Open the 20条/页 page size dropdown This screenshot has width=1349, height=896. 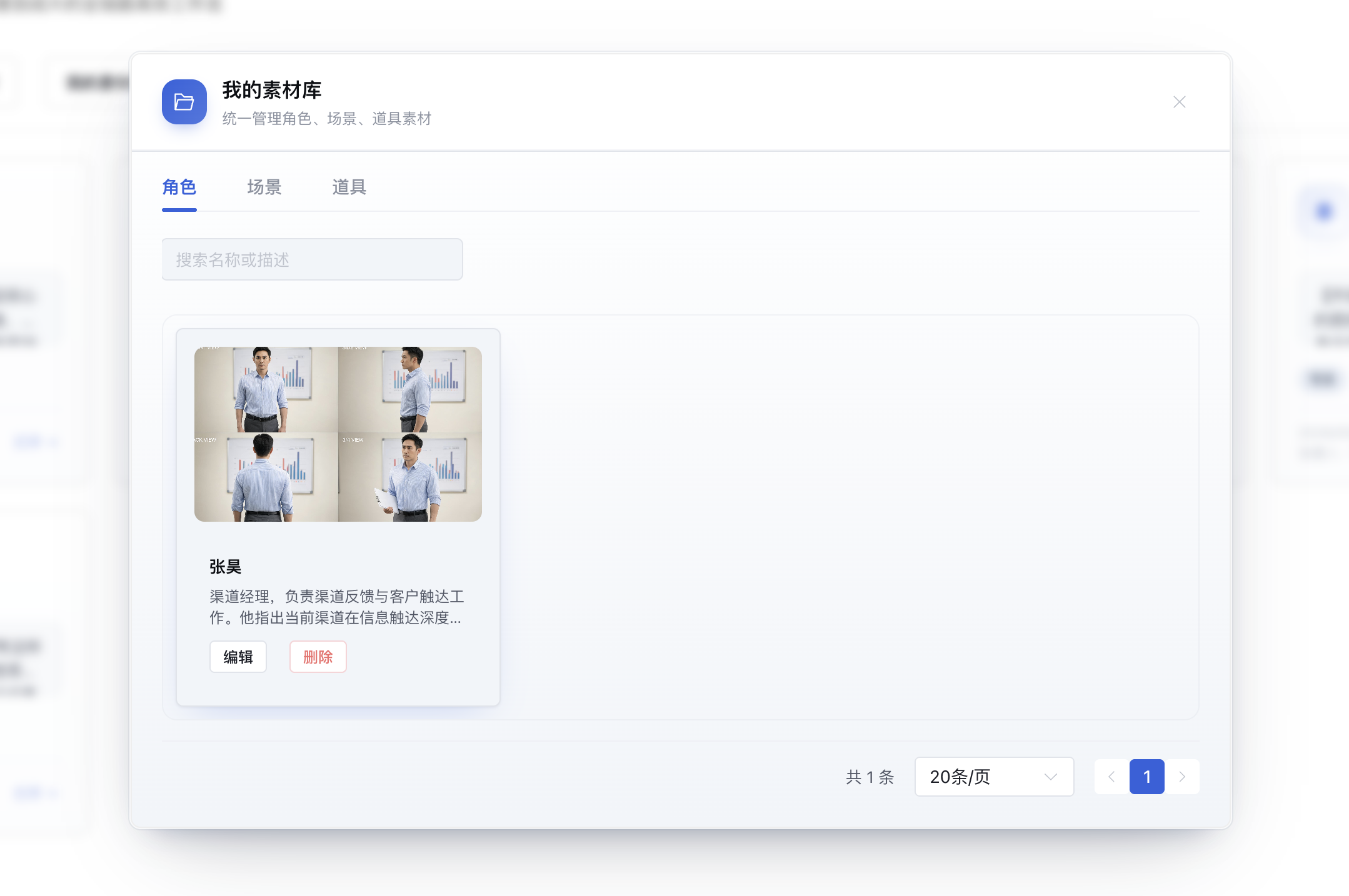[995, 777]
